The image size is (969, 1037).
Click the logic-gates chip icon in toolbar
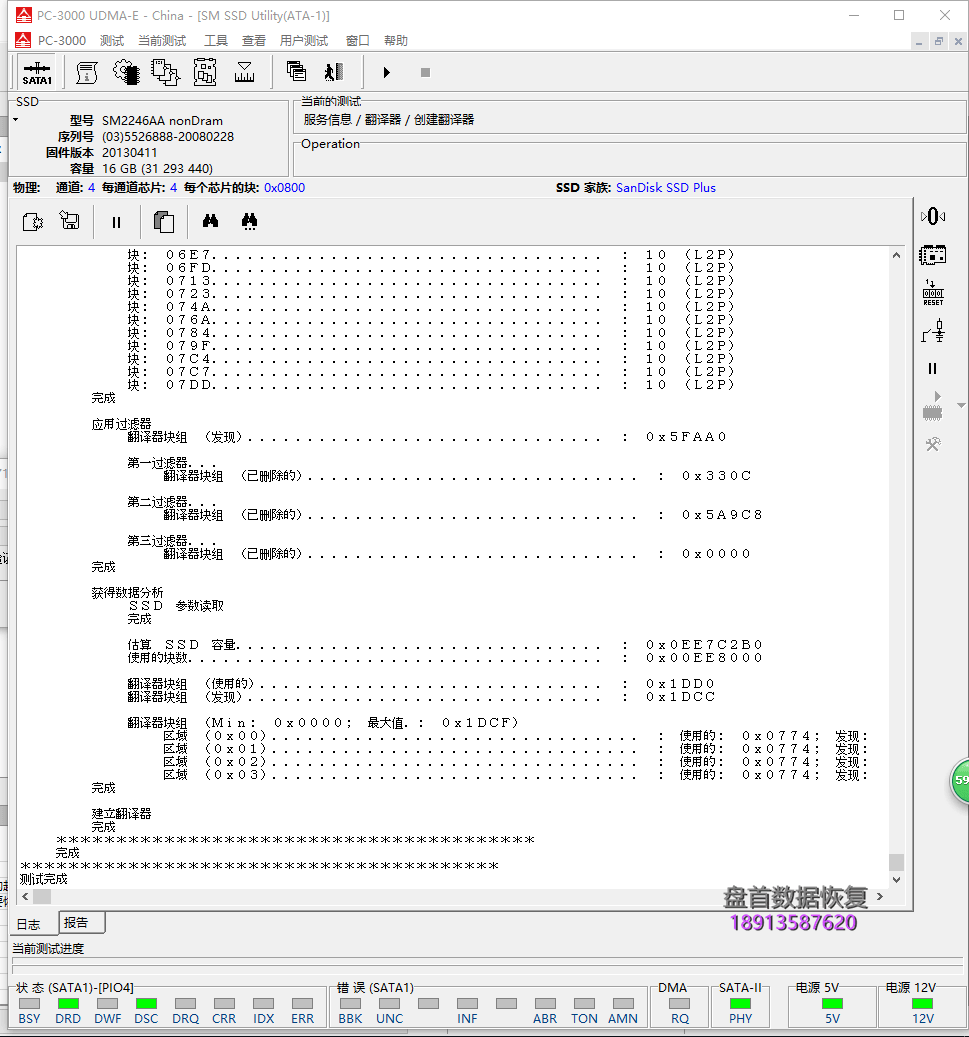[165, 73]
